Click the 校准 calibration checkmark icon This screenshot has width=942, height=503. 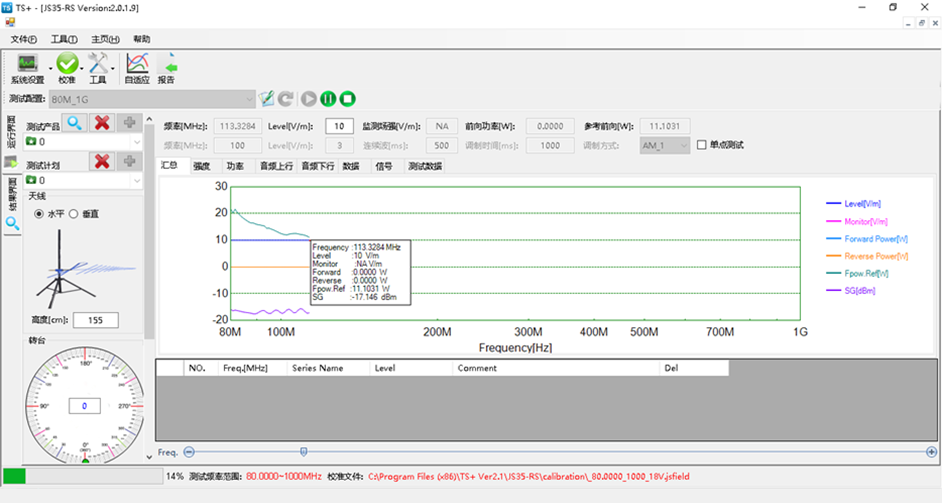(x=67, y=67)
